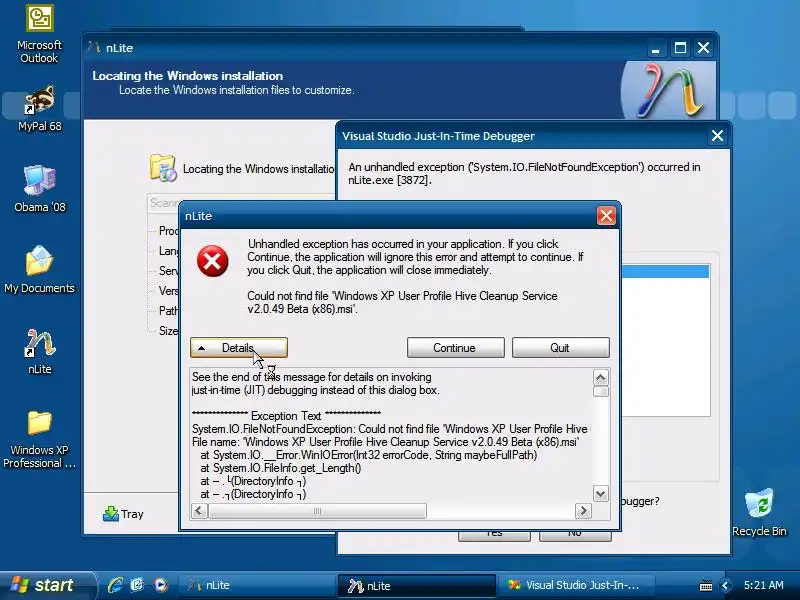800x600 pixels.
Task: Select the Obama '08 desktop icon
Action: [39, 189]
